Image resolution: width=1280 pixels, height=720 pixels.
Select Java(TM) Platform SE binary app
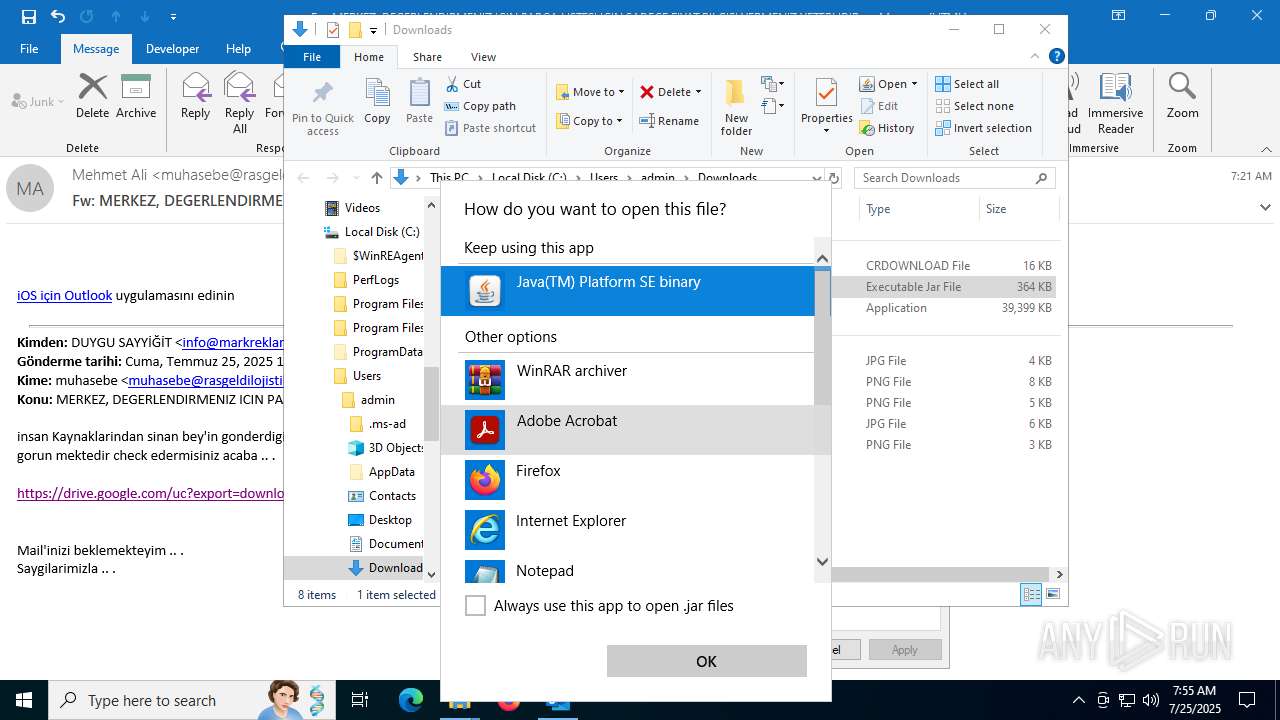click(x=628, y=291)
